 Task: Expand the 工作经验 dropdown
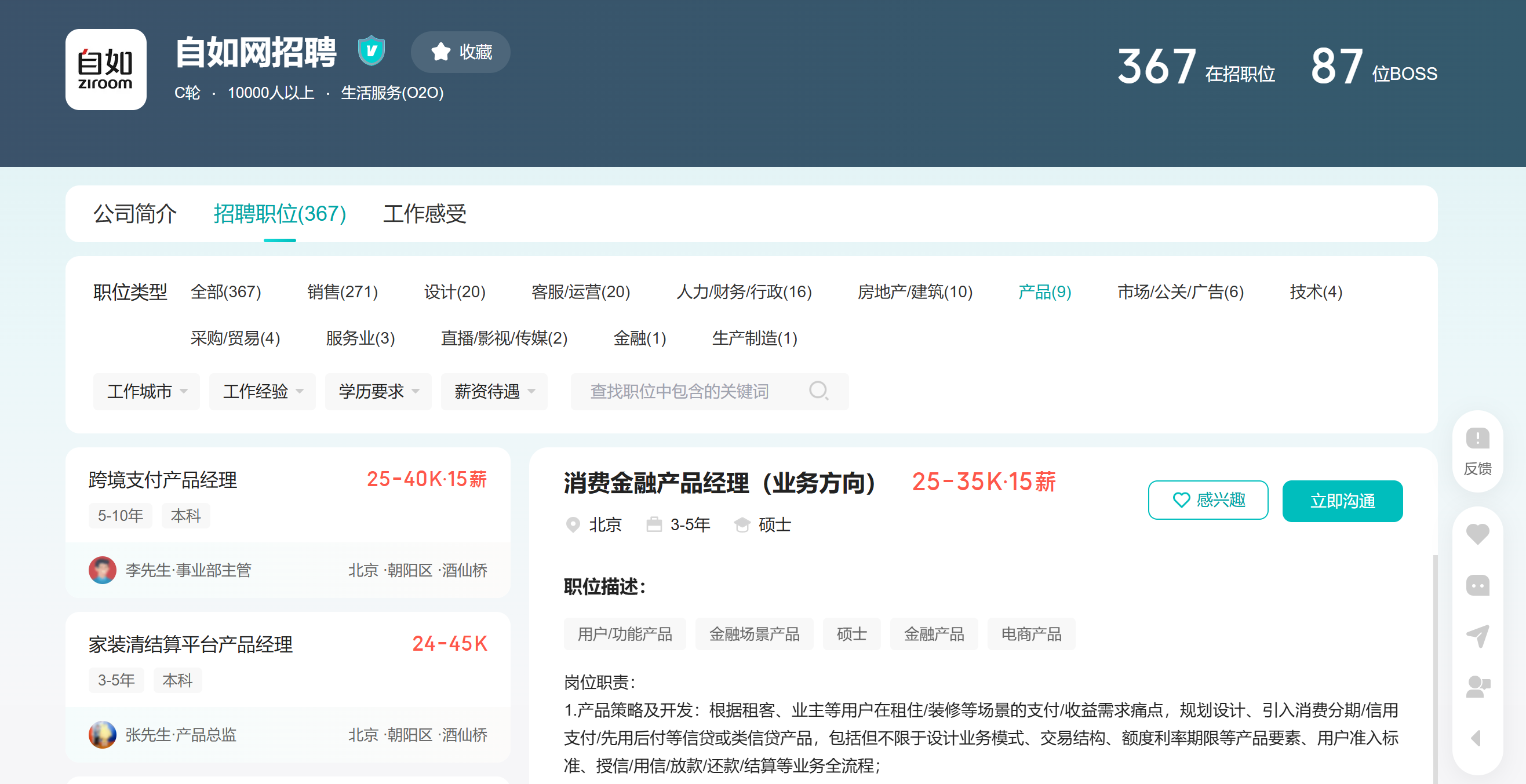click(262, 391)
